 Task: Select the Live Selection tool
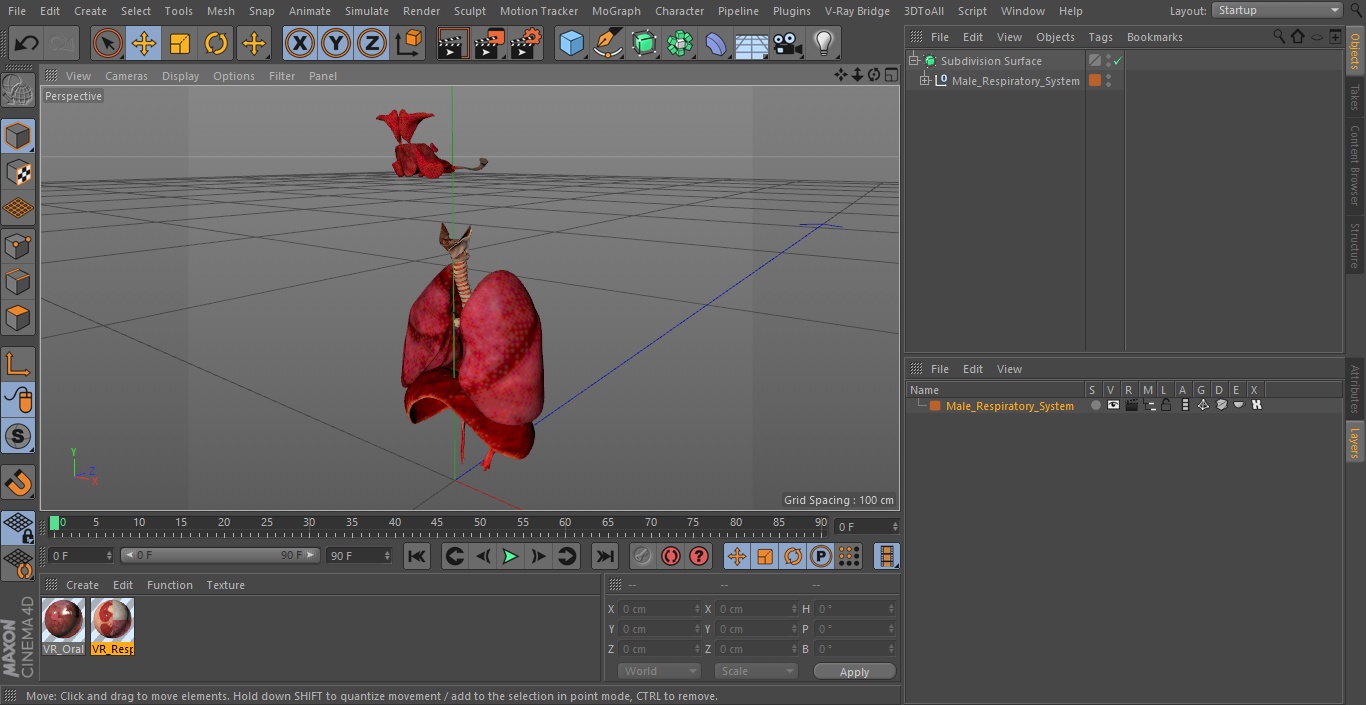[108, 43]
